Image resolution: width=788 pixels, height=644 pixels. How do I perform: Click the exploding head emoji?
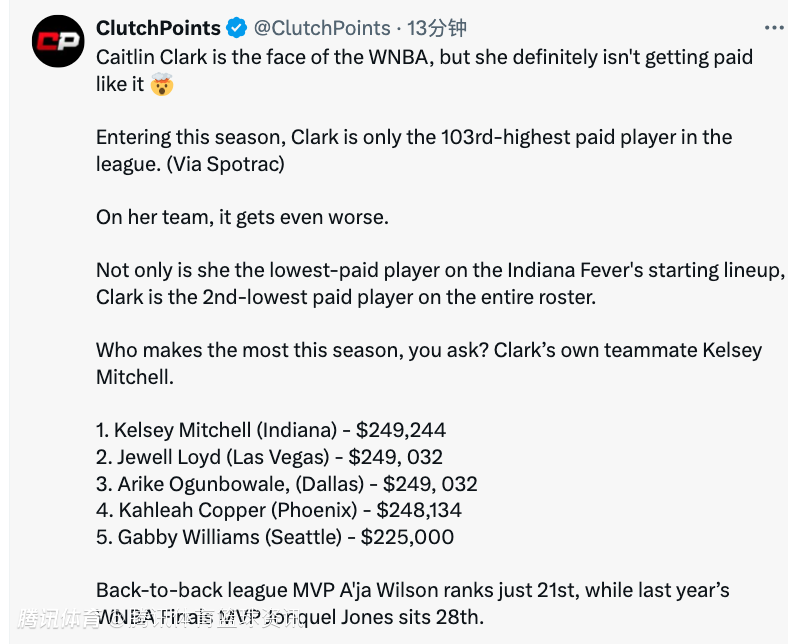click(x=162, y=84)
